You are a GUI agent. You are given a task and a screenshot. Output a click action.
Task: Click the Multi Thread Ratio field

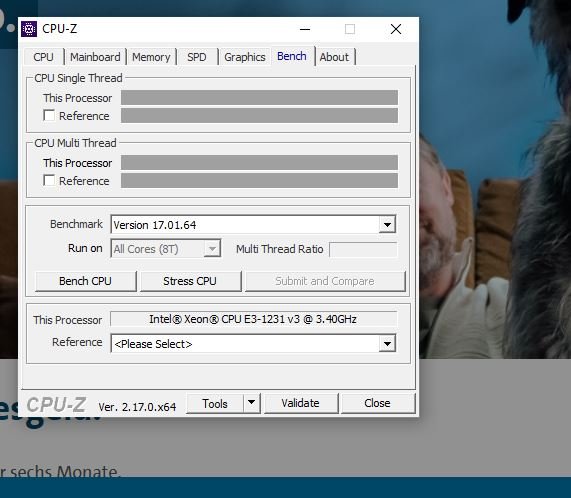[363, 249]
